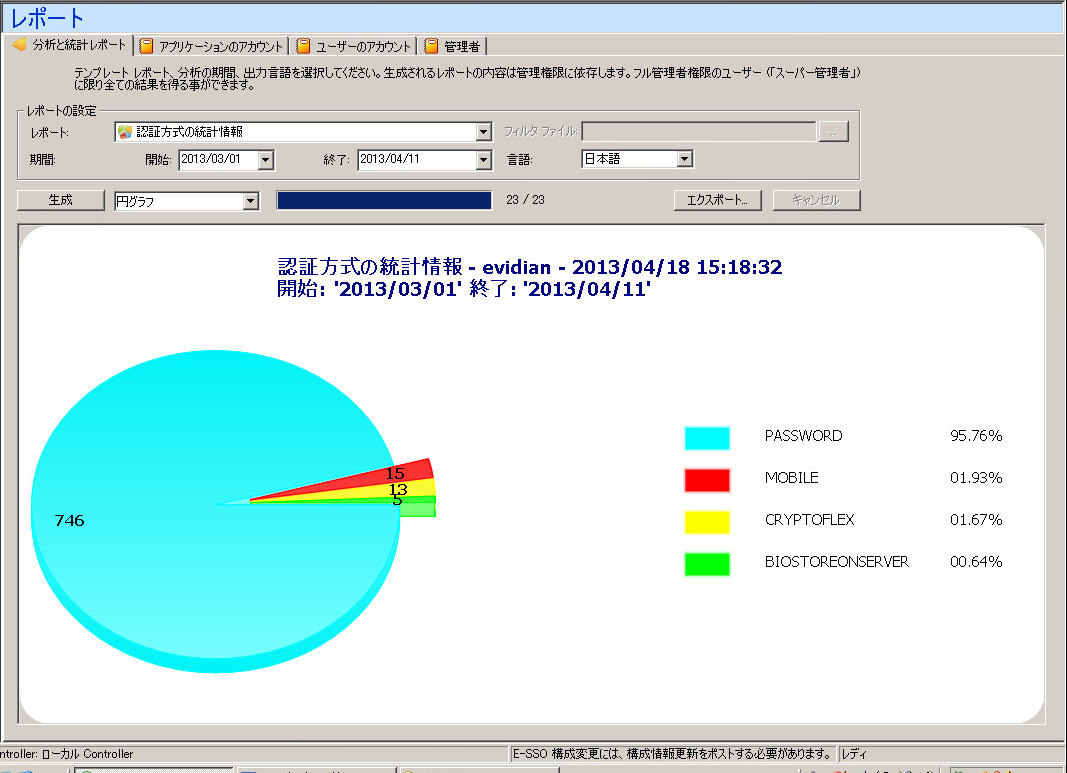Open the ユーザーのアカウント tab

point(354,46)
